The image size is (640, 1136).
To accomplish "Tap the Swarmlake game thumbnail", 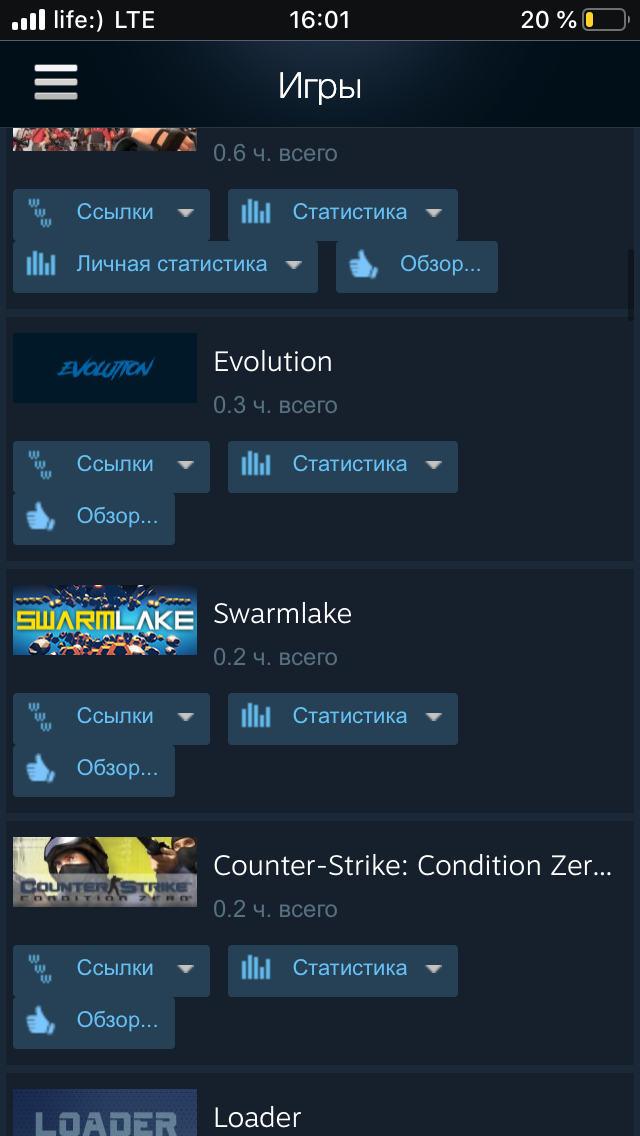I will [x=105, y=620].
